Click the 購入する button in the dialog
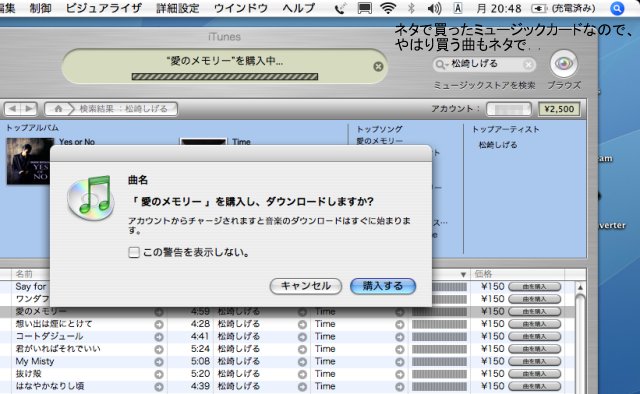The height and width of the screenshot is (394, 640). pyautogui.click(x=383, y=286)
